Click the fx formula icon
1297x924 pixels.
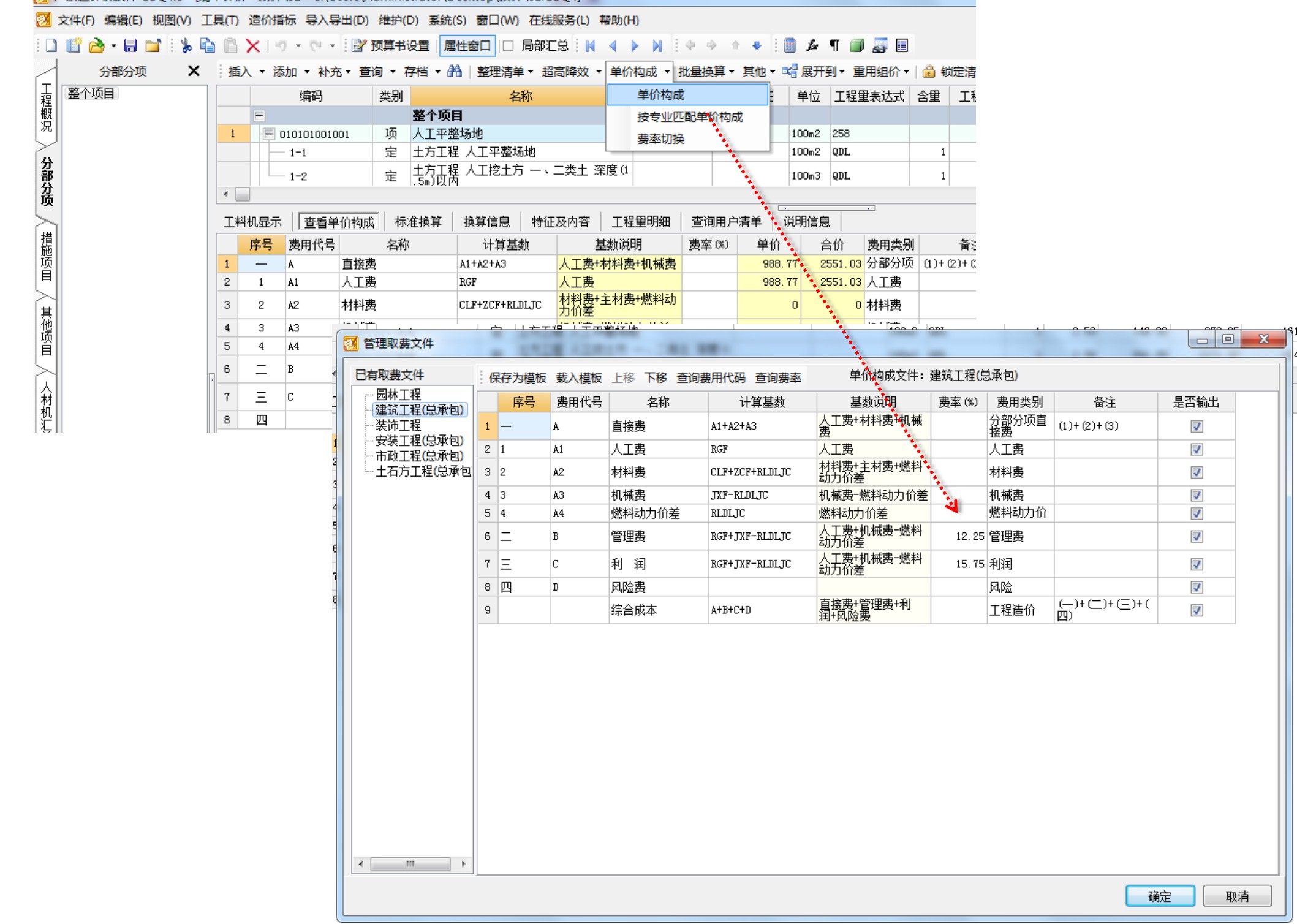pyautogui.click(x=812, y=45)
